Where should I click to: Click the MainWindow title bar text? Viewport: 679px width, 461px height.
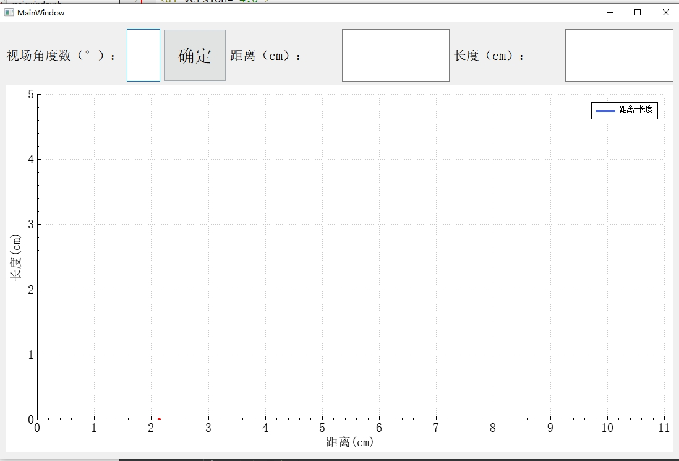[40, 12]
